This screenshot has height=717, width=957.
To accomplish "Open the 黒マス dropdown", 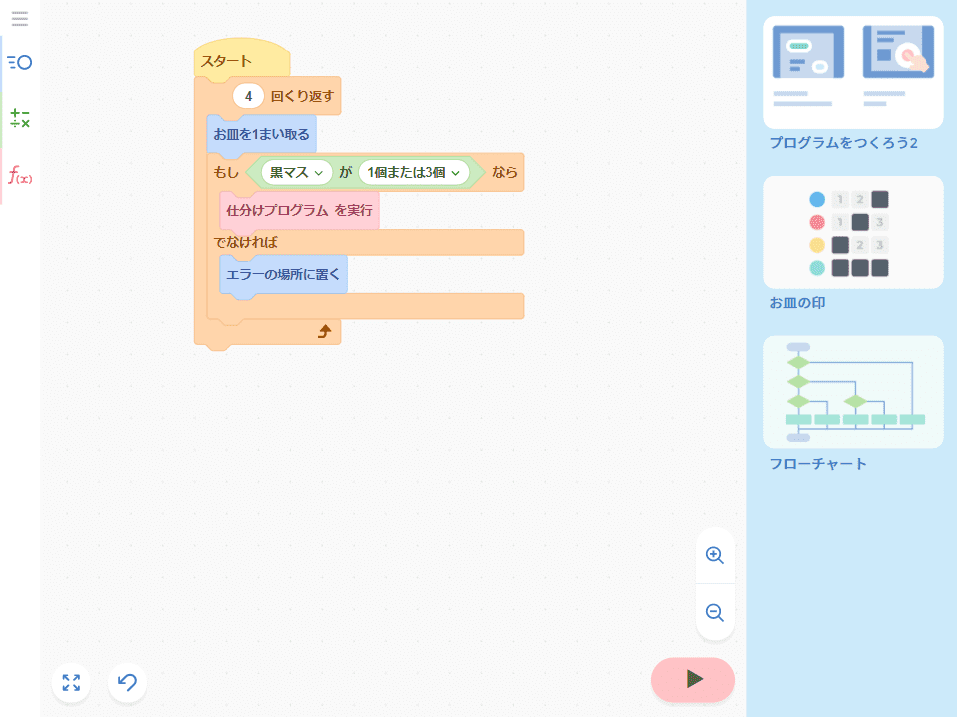I will [x=296, y=173].
